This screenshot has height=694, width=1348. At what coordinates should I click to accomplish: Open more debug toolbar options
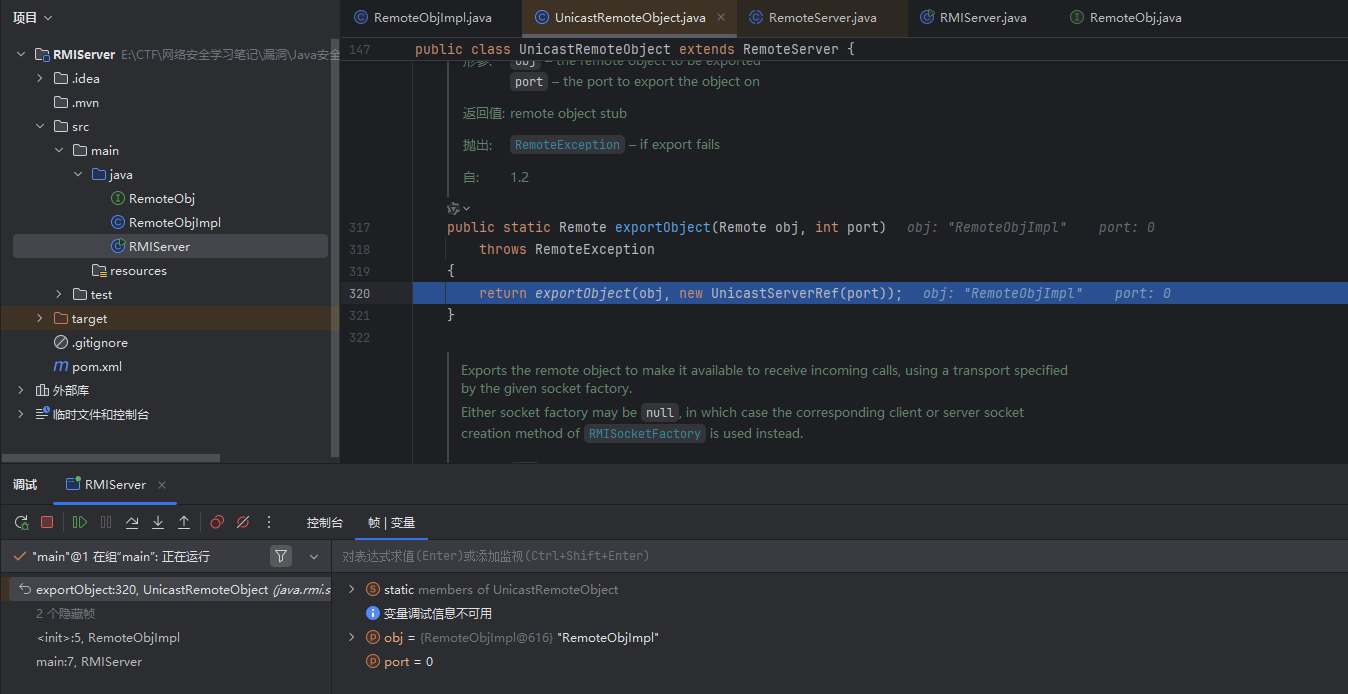[269, 522]
